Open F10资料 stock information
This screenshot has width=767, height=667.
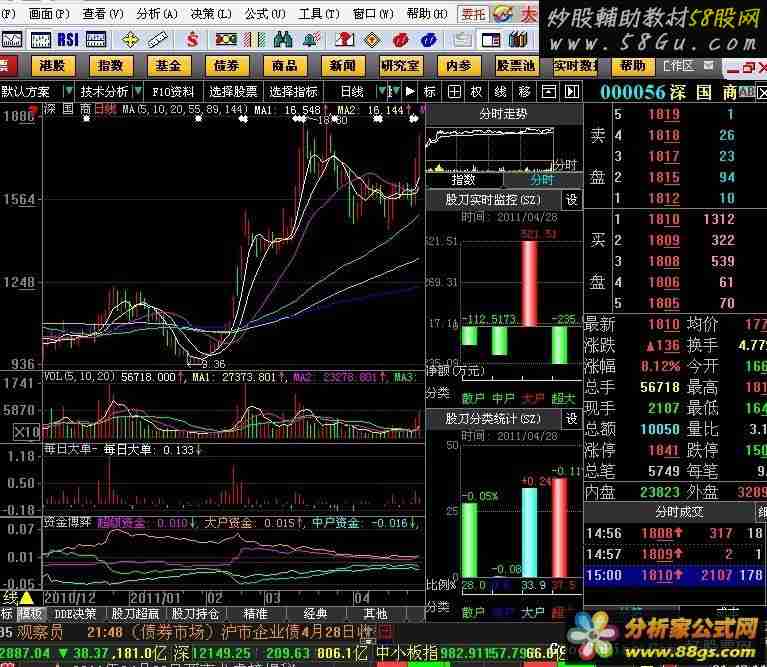click(173, 91)
